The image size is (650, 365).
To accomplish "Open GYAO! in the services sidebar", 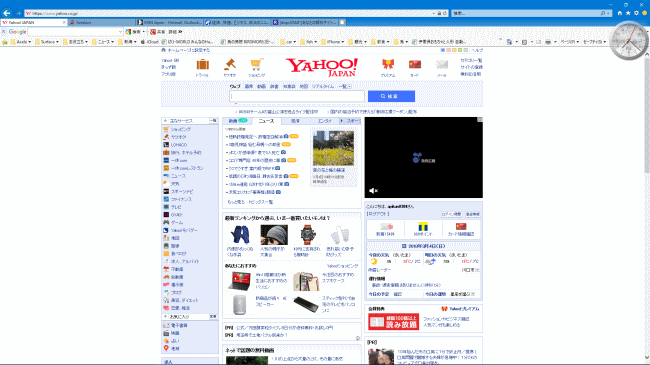I will coord(176,215).
